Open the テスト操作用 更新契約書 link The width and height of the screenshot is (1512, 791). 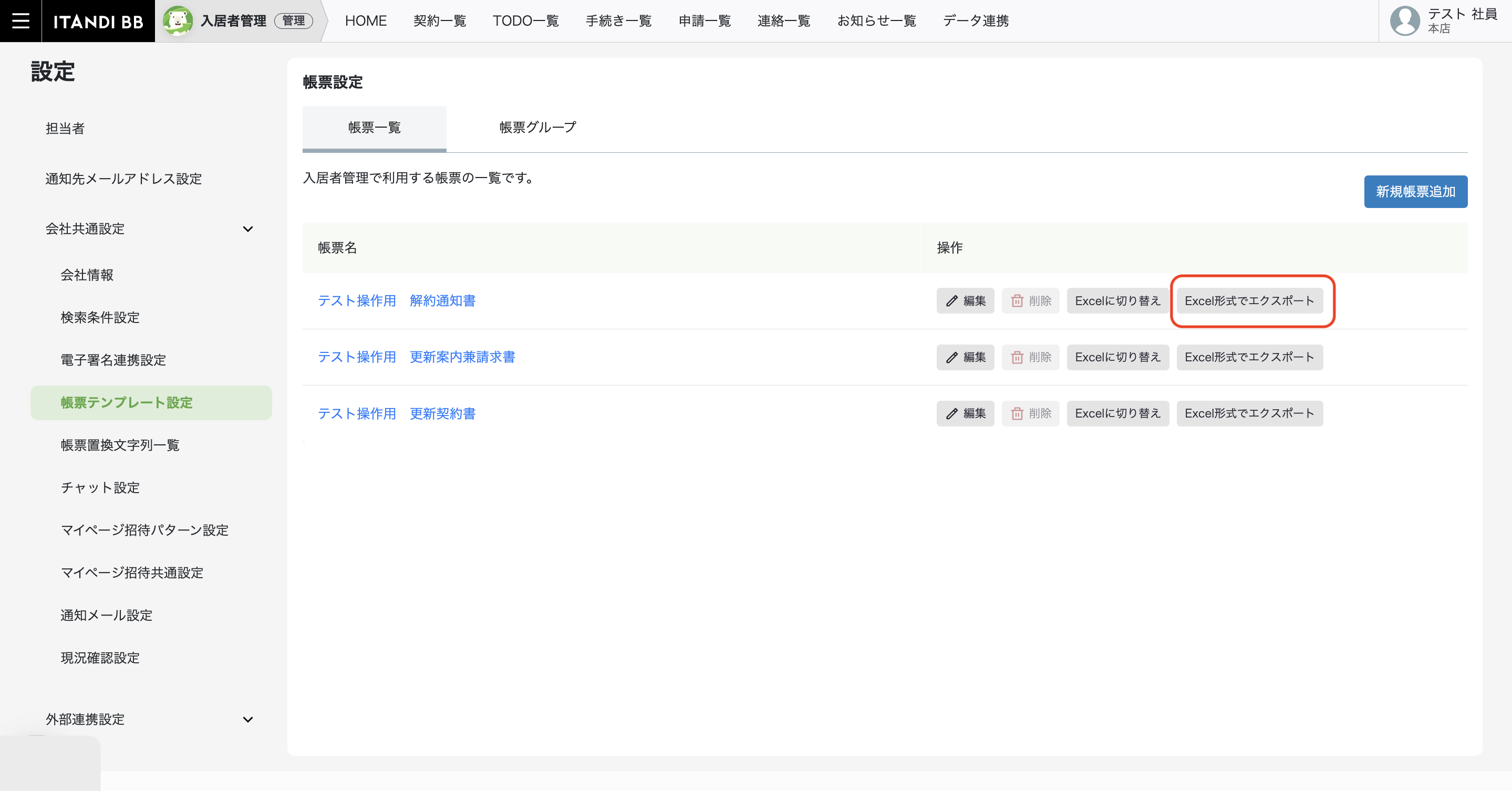coord(397,414)
